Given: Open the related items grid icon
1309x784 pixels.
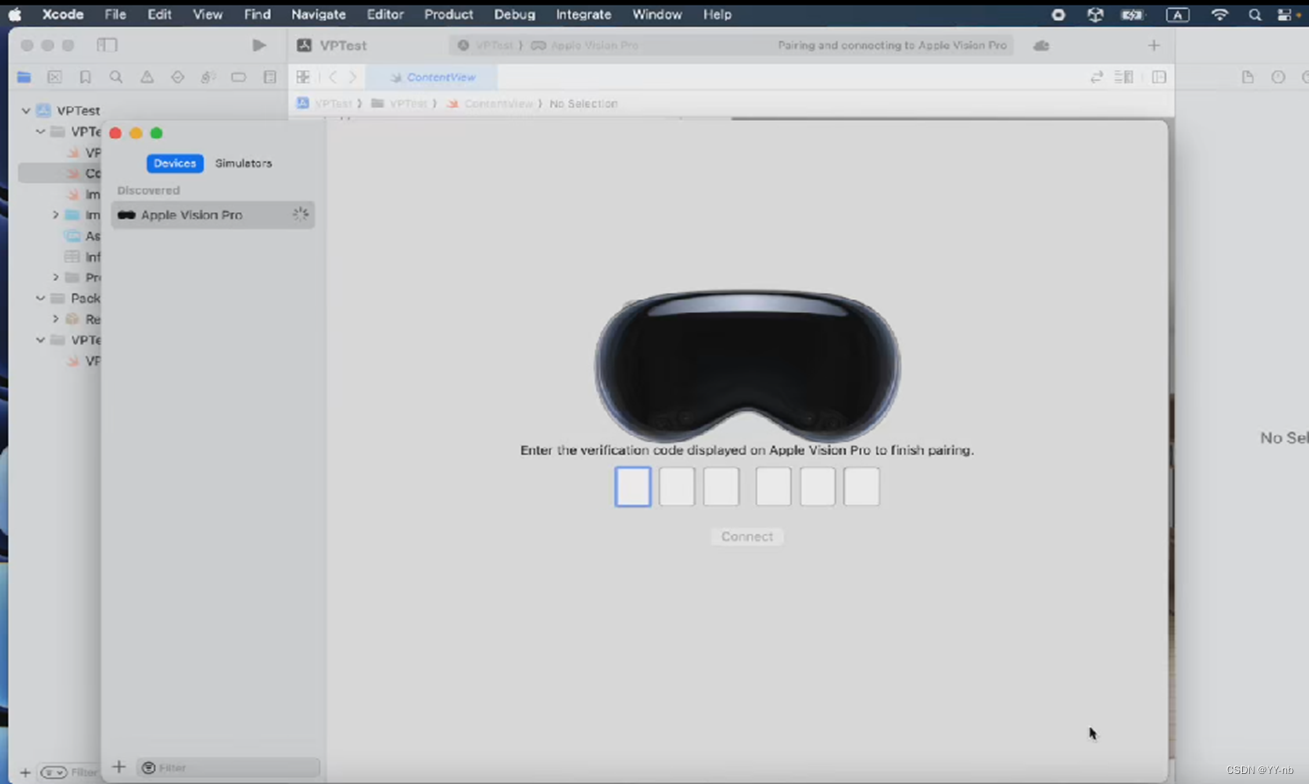Looking at the screenshot, I should coord(303,77).
